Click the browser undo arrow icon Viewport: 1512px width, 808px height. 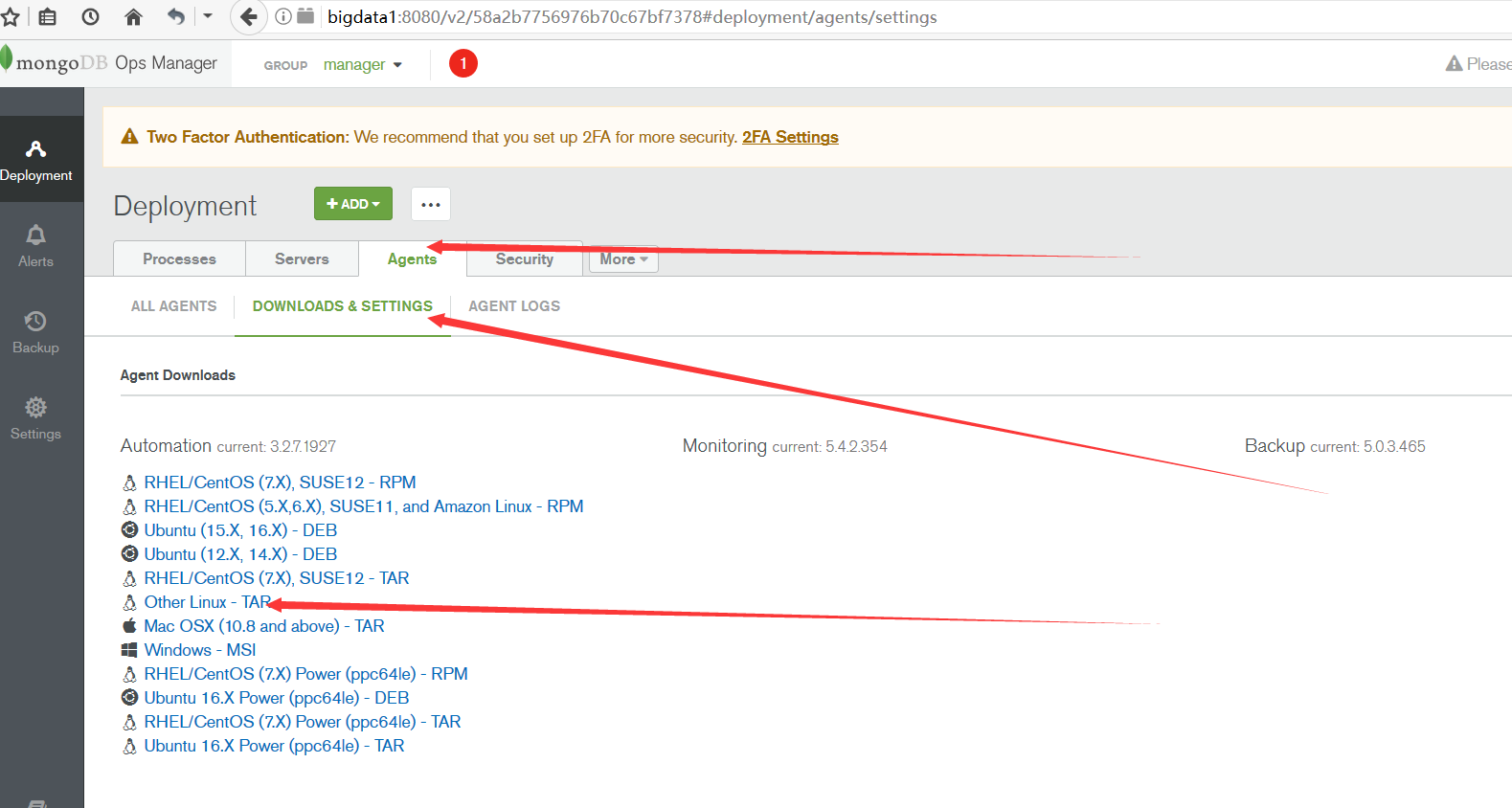coord(176,16)
